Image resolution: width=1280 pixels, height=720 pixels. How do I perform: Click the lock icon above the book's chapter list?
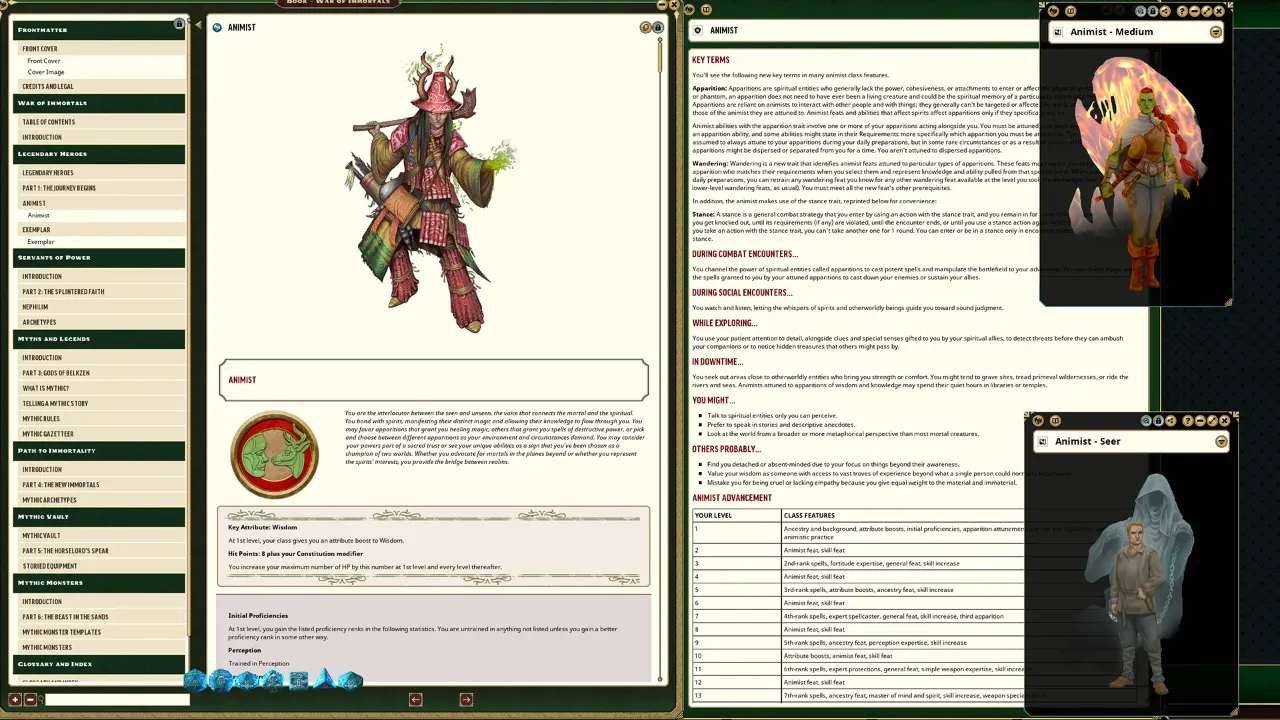[179, 23]
